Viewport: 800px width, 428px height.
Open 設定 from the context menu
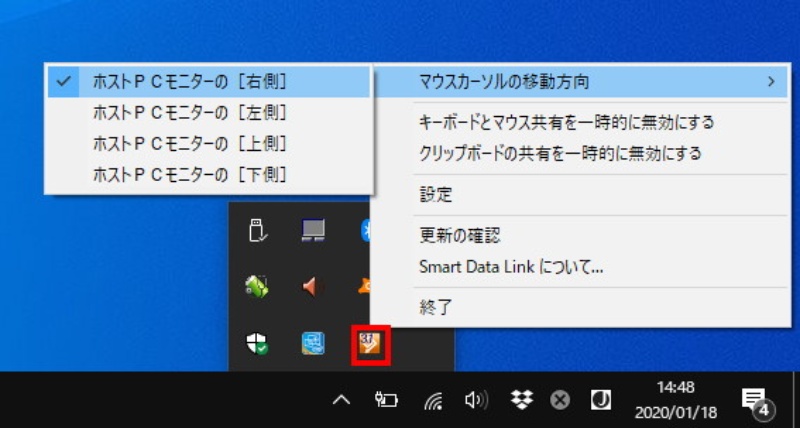pos(581,194)
